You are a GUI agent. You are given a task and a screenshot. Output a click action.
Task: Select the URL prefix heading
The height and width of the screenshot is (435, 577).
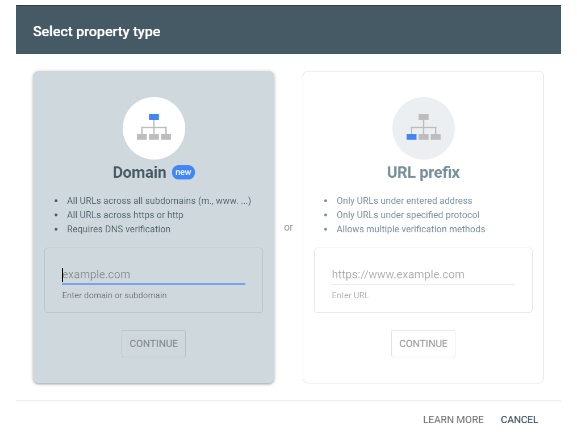(423, 172)
